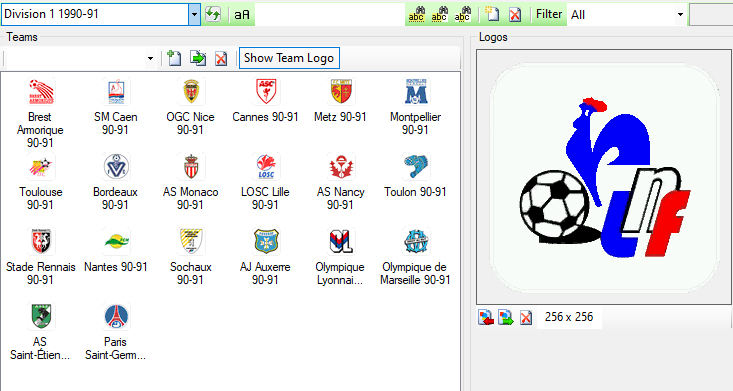Viewport: 733px width, 391px height.
Task: Select the Sochaux 90-91 team icon
Action: (x=191, y=241)
